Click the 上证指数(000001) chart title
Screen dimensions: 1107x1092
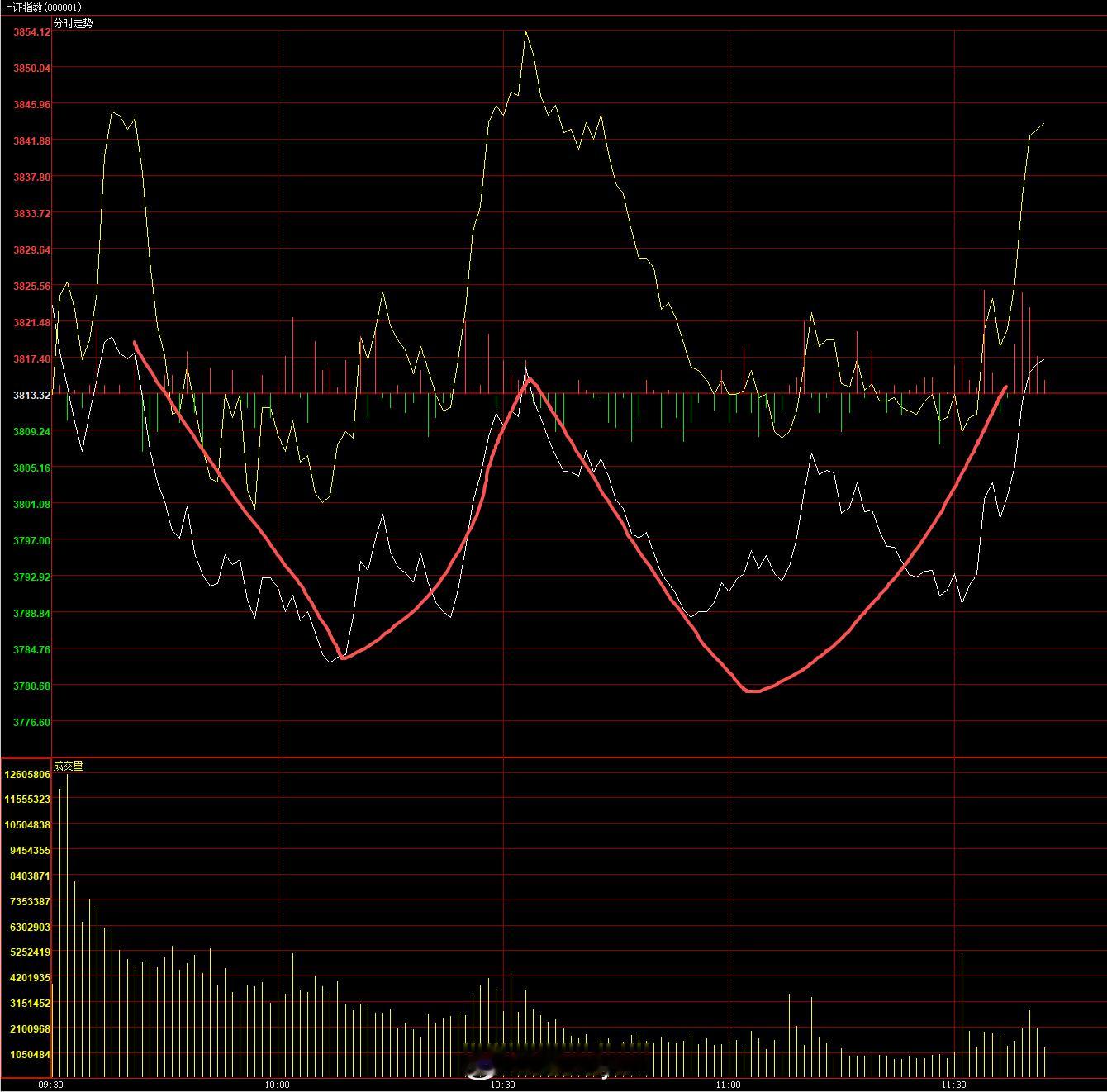pyautogui.click(x=42, y=7)
